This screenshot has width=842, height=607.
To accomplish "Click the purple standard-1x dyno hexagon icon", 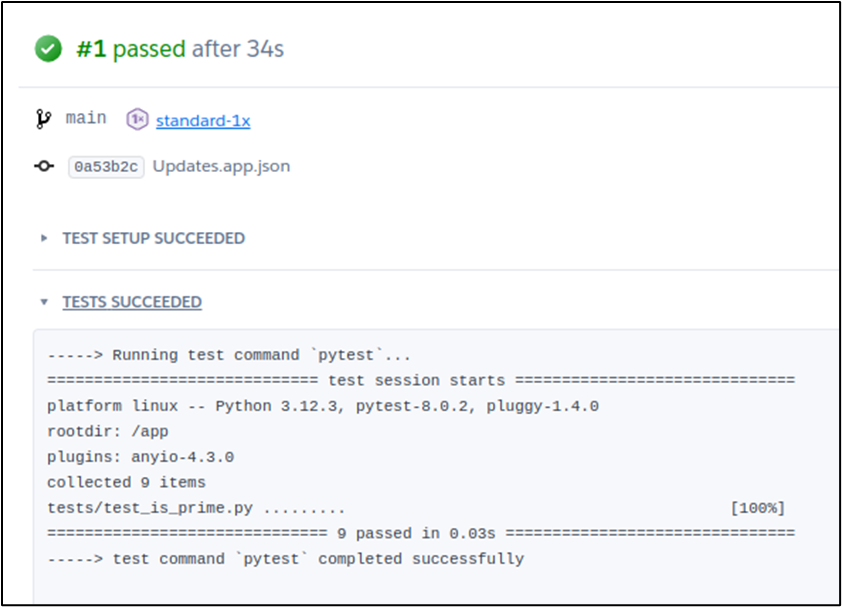I will (137, 120).
